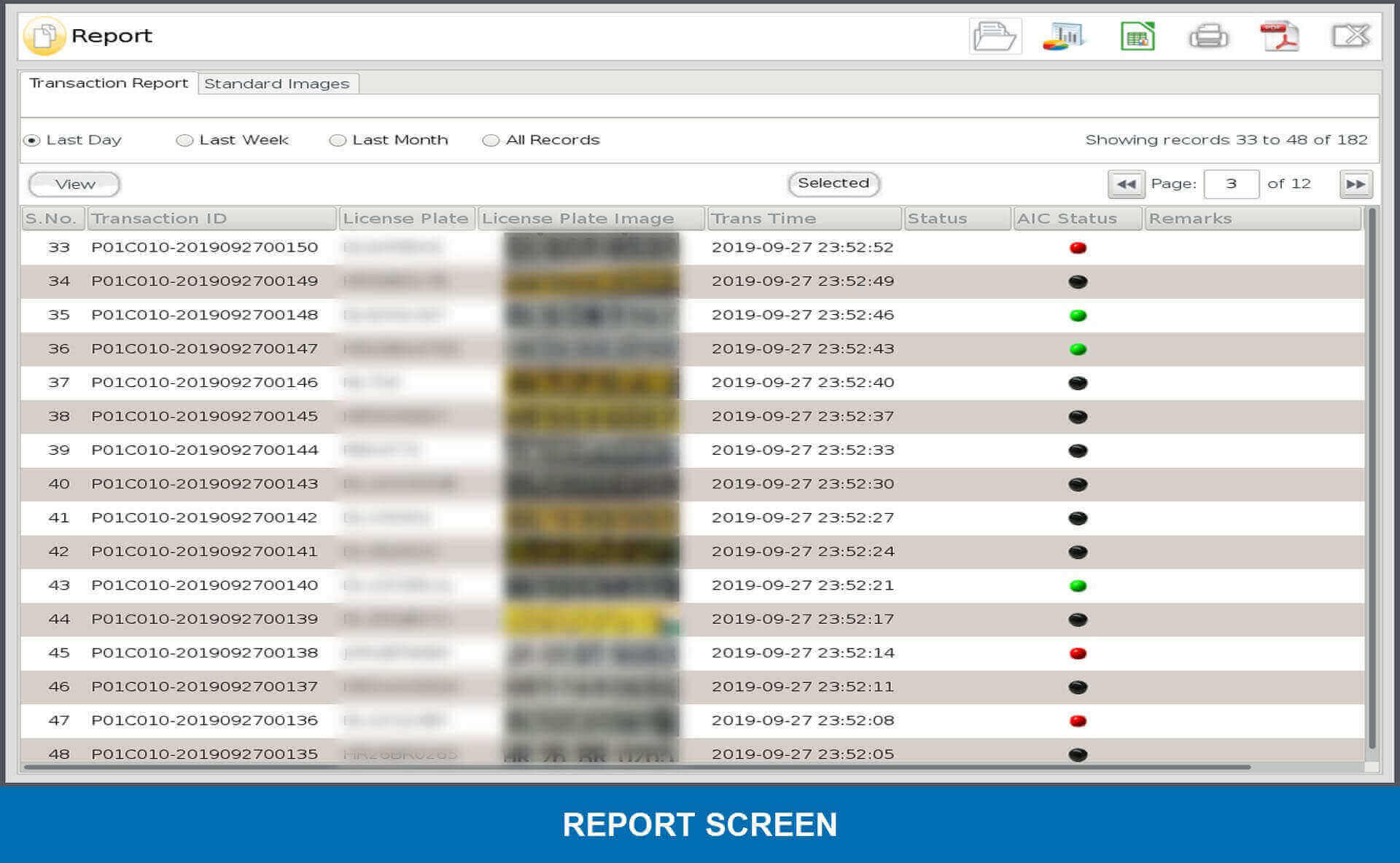Open the folder icon in report toolbar
Image resolution: width=1400 pixels, height=863 pixels.
(x=995, y=36)
